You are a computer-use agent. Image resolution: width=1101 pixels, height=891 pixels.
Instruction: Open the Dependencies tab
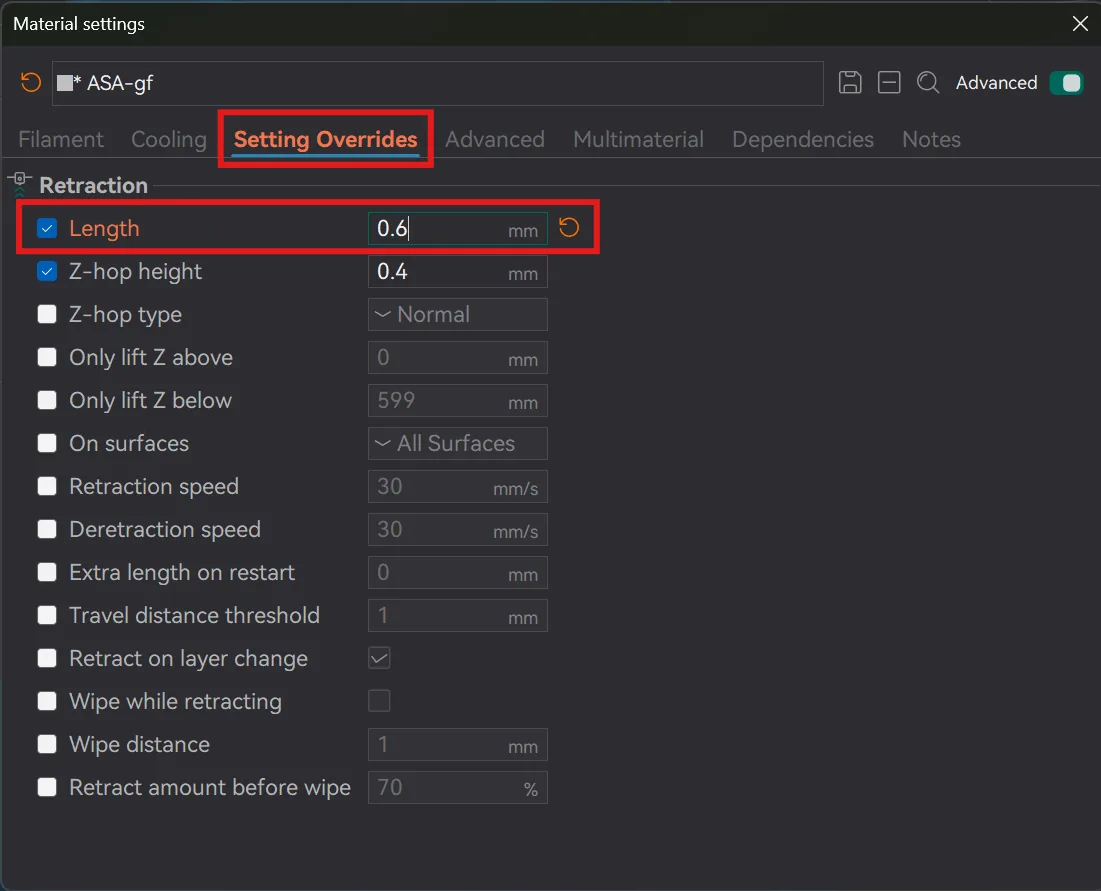pyautogui.click(x=803, y=139)
